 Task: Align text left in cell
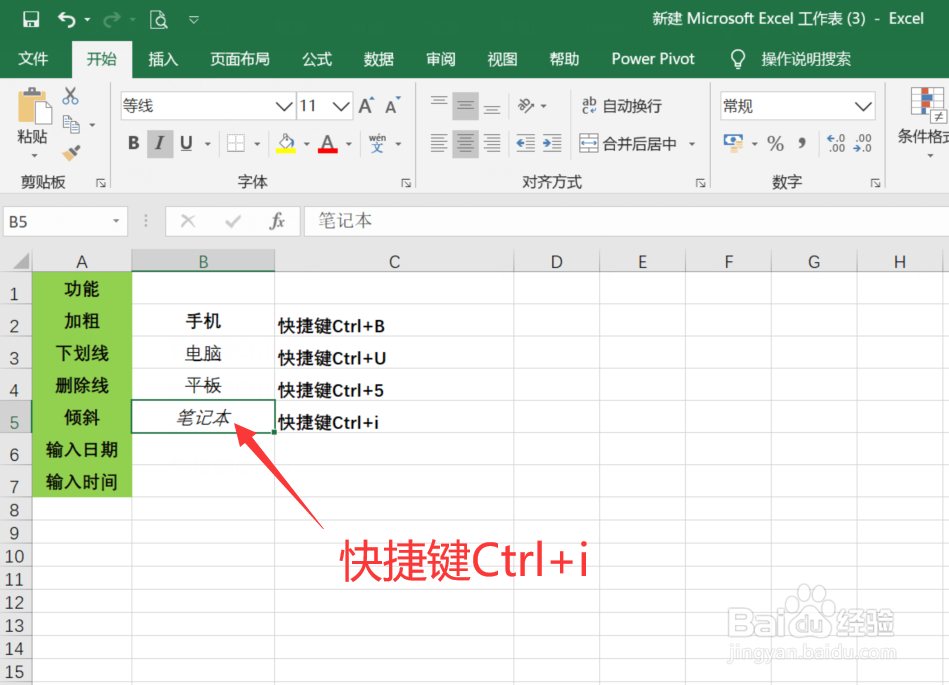tap(439, 143)
